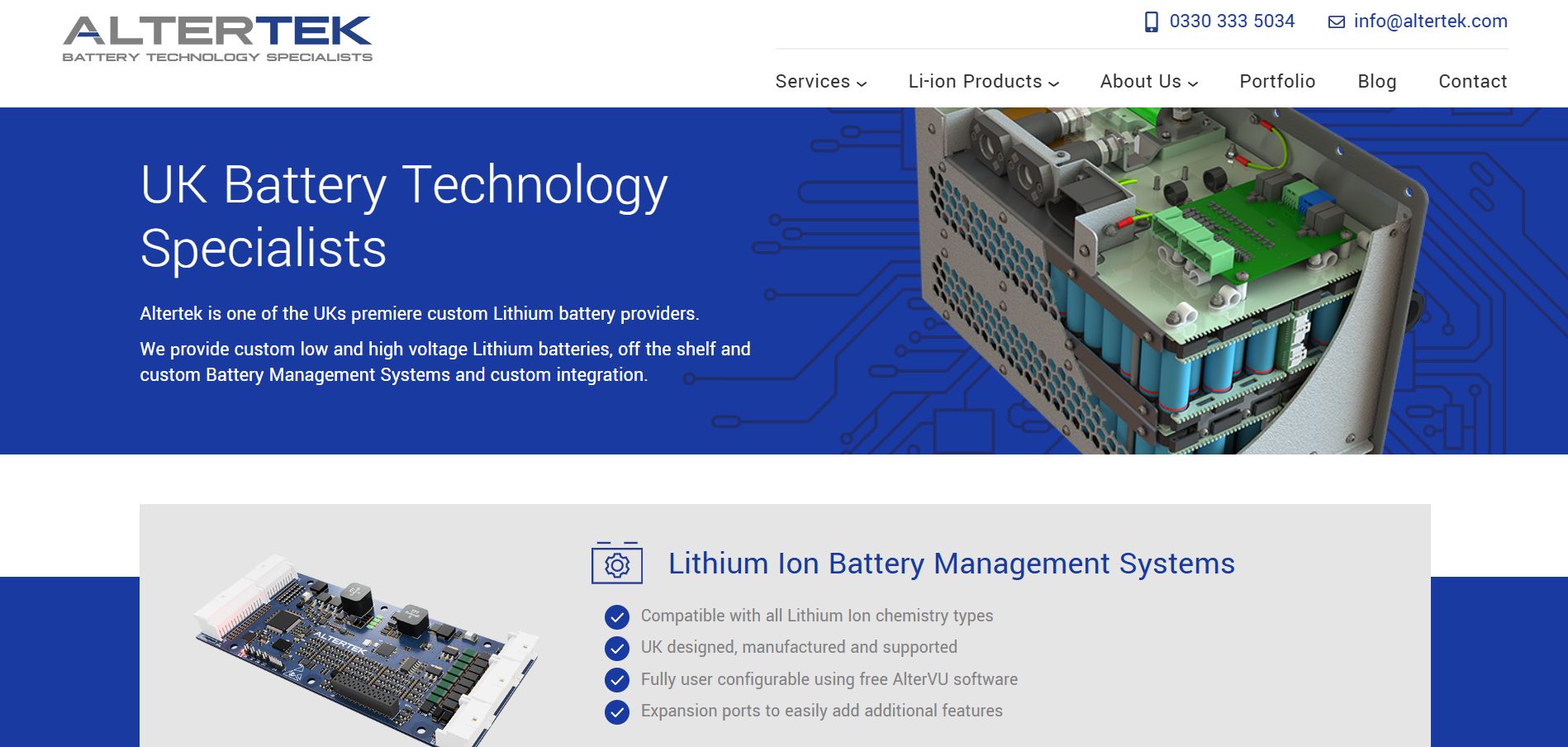1568x747 pixels.
Task: Expand the Services dropdown menu
Action: 820,82
